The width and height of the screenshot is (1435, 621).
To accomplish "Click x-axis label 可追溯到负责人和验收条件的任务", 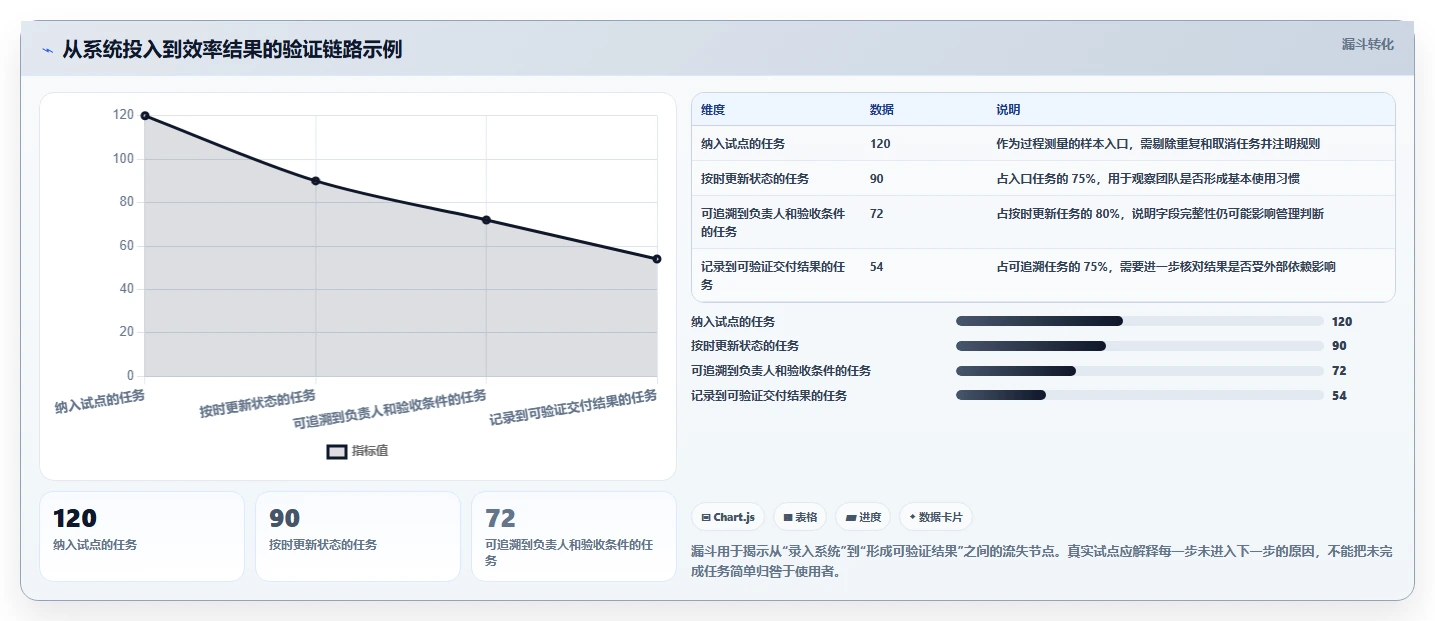I will coord(390,410).
